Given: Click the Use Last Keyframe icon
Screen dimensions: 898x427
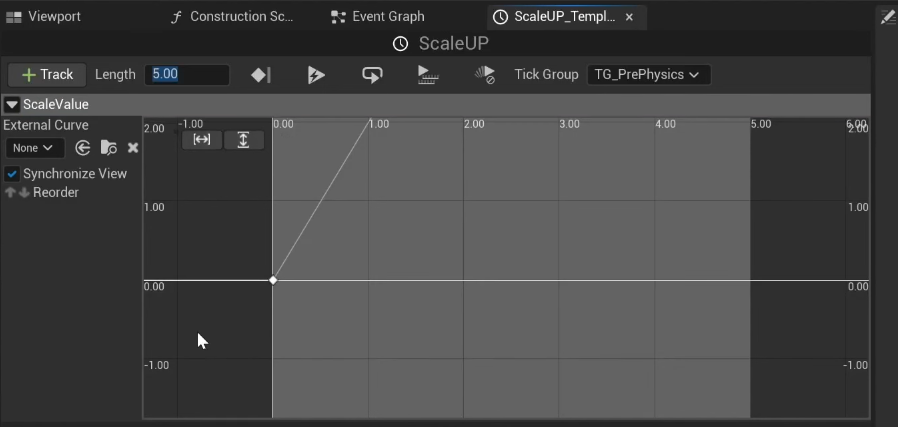Looking at the screenshot, I should [261, 75].
